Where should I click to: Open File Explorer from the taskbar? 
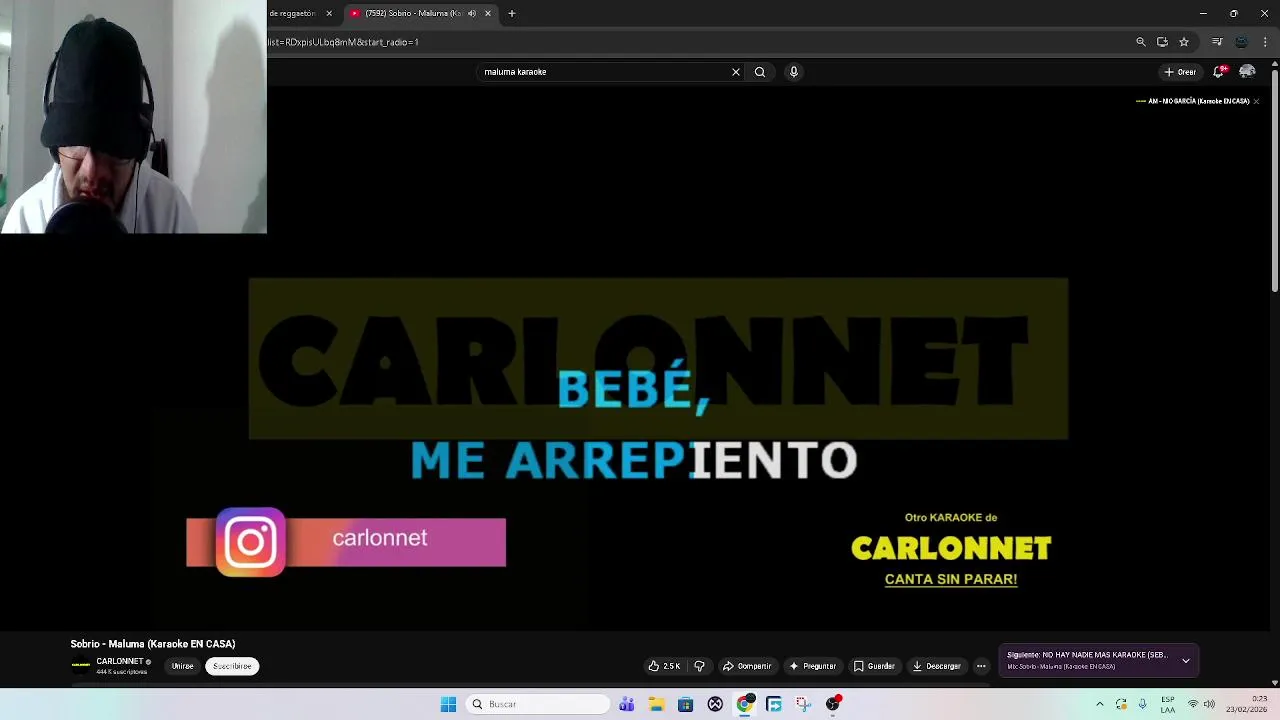pyautogui.click(x=656, y=704)
